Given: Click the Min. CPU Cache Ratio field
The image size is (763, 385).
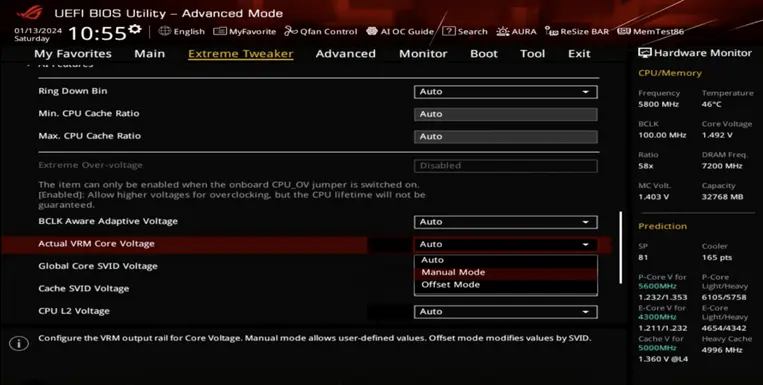Looking at the screenshot, I should [x=506, y=114].
